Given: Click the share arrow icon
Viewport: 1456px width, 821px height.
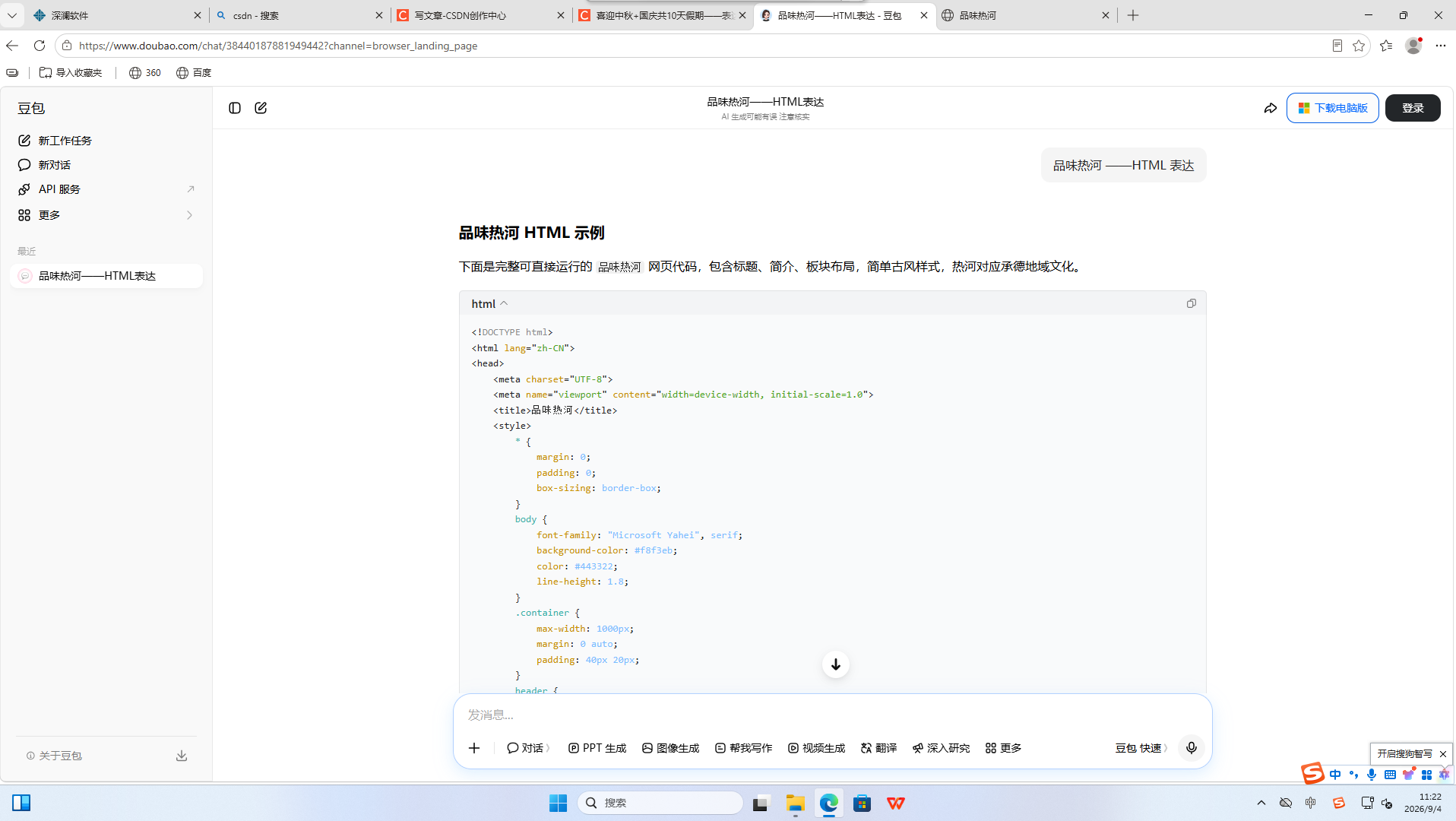Looking at the screenshot, I should pos(1271,108).
